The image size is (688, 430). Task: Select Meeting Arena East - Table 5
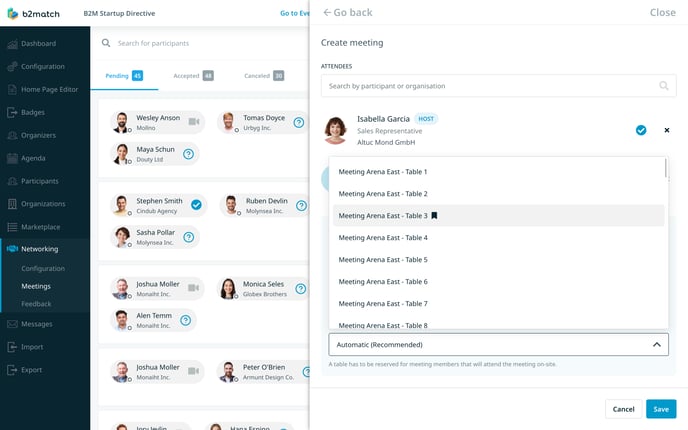(498, 259)
